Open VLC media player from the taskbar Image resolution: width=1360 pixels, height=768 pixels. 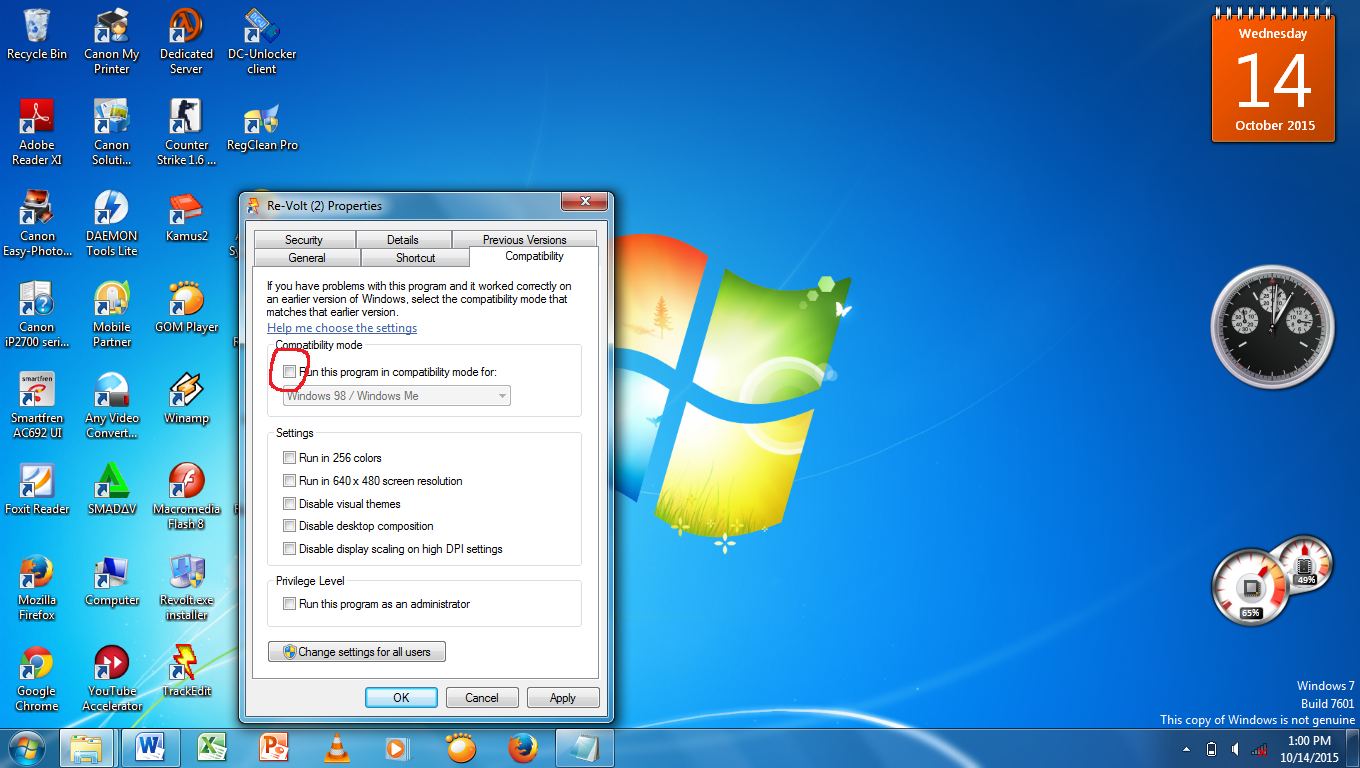337,748
